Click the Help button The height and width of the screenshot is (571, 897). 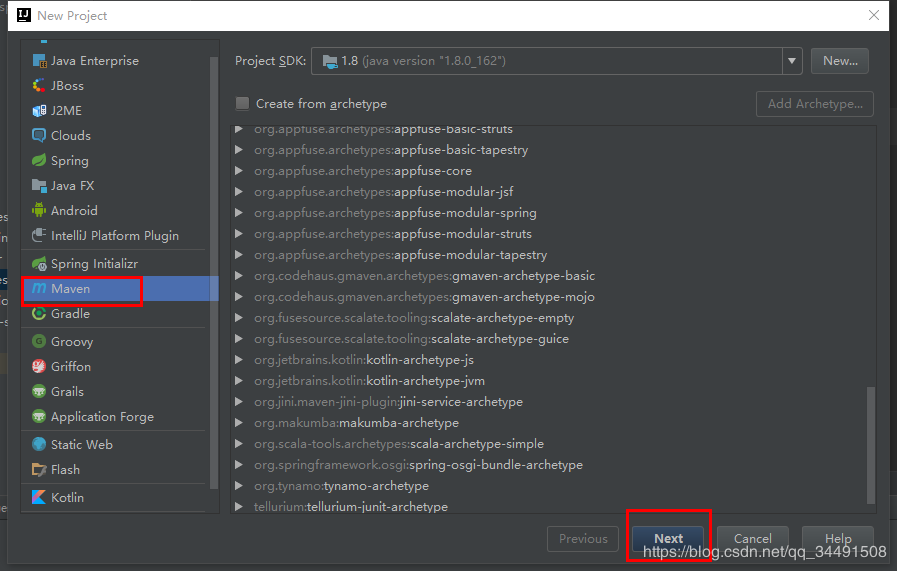click(x=838, y=538)
